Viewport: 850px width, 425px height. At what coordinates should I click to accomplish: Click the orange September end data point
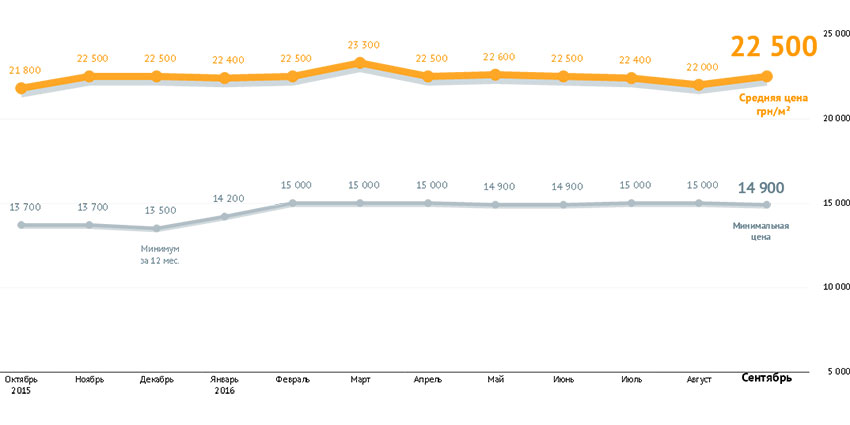767,76
